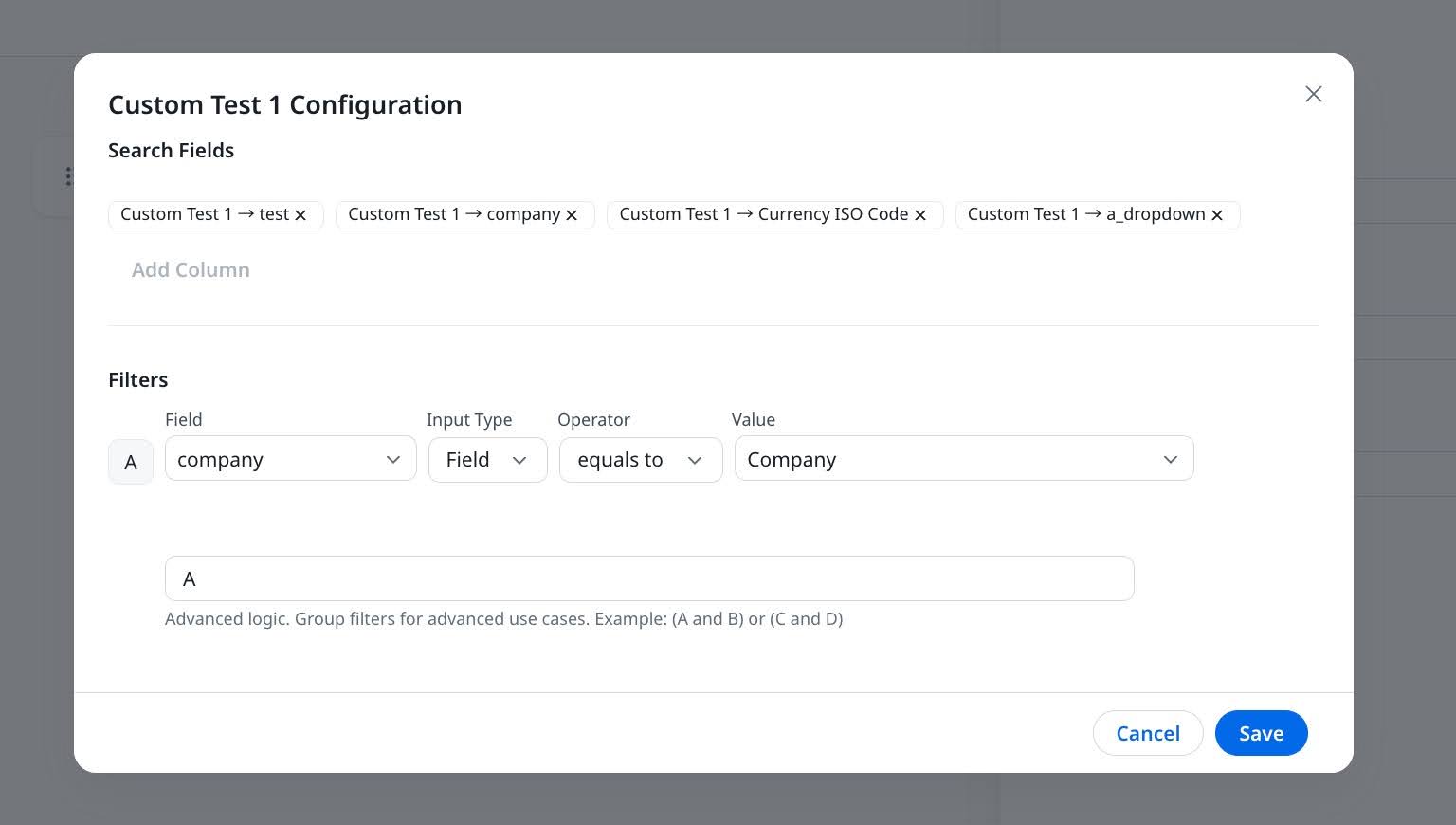Click the advanced logic text box

649,578
